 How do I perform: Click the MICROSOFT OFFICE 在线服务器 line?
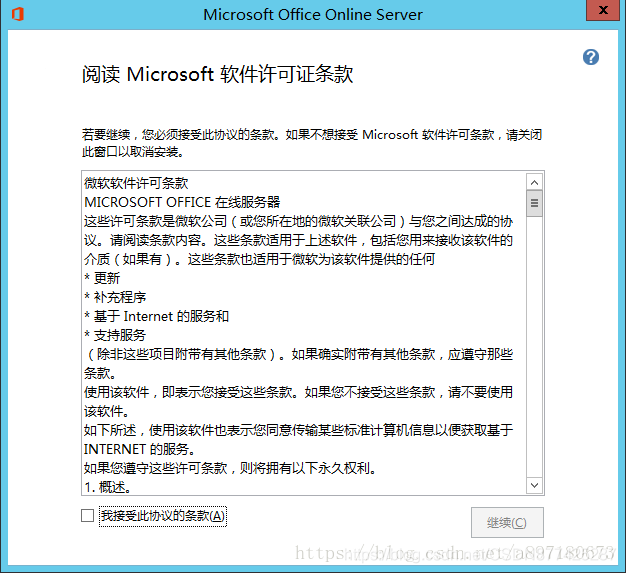click(182, 202)
